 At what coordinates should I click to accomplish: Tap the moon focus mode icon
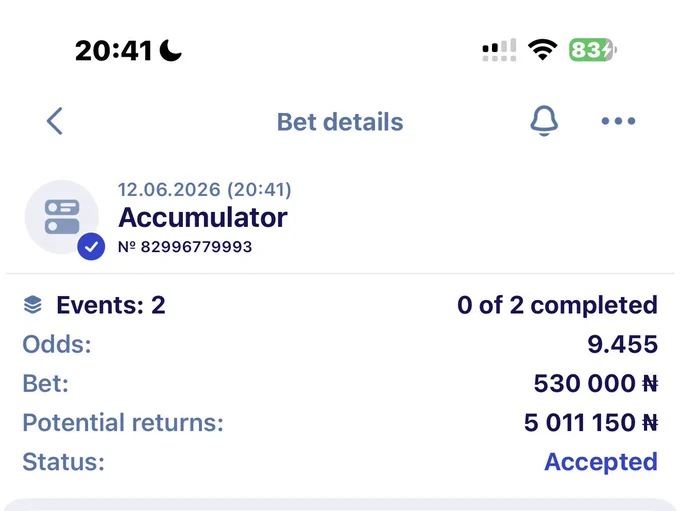pyautogui.click(x=170, y=50)
